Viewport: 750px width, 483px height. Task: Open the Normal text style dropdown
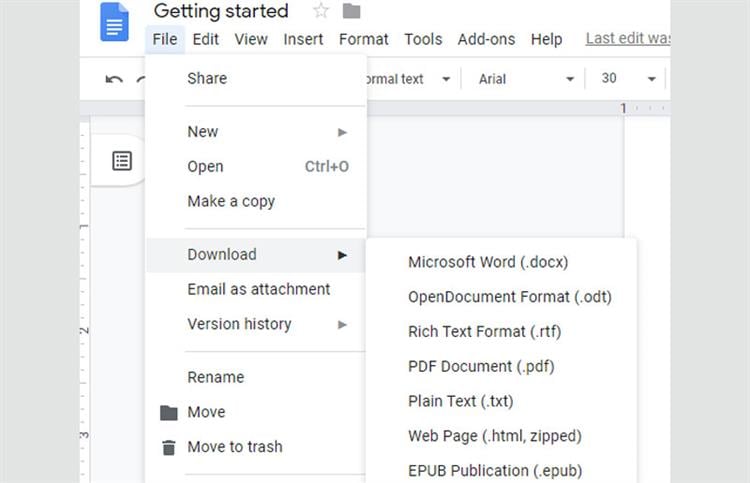click(x=410, y=79)
